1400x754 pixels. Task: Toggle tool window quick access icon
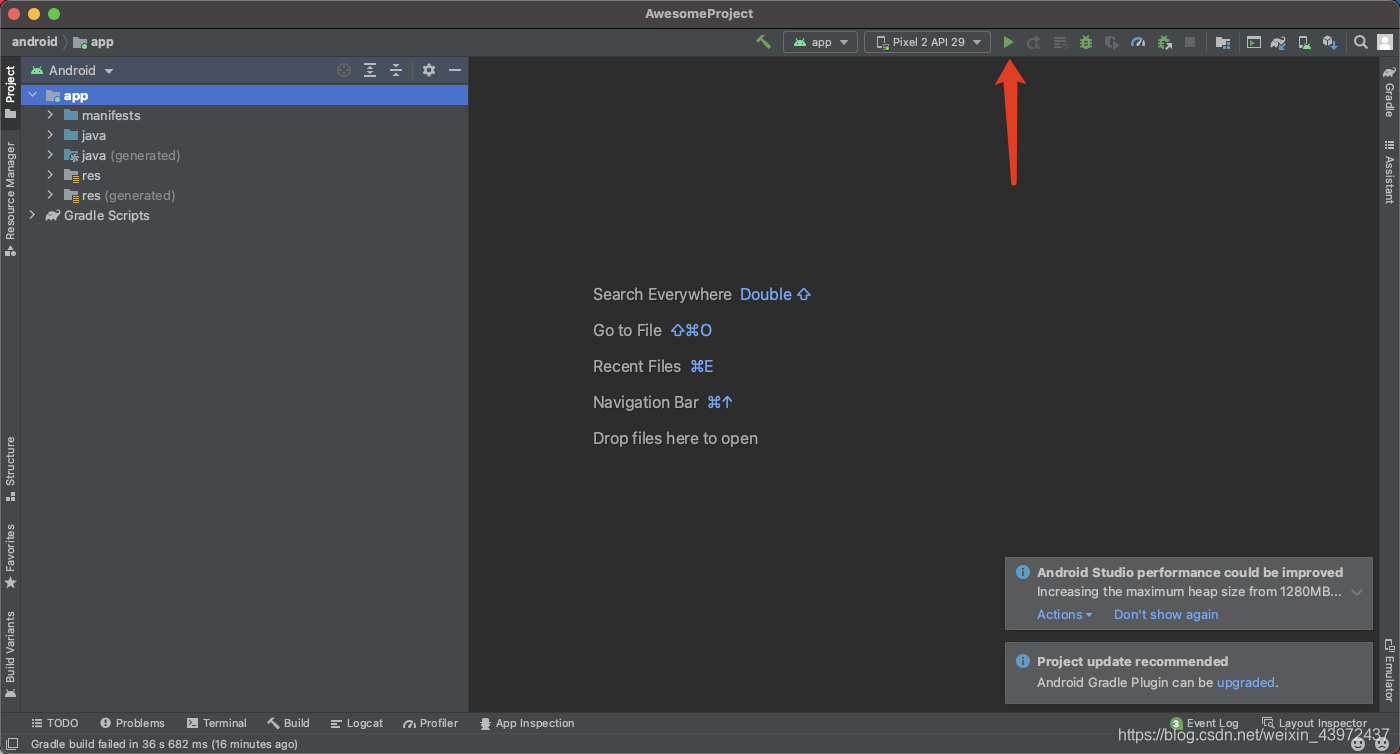pos(13,743)
